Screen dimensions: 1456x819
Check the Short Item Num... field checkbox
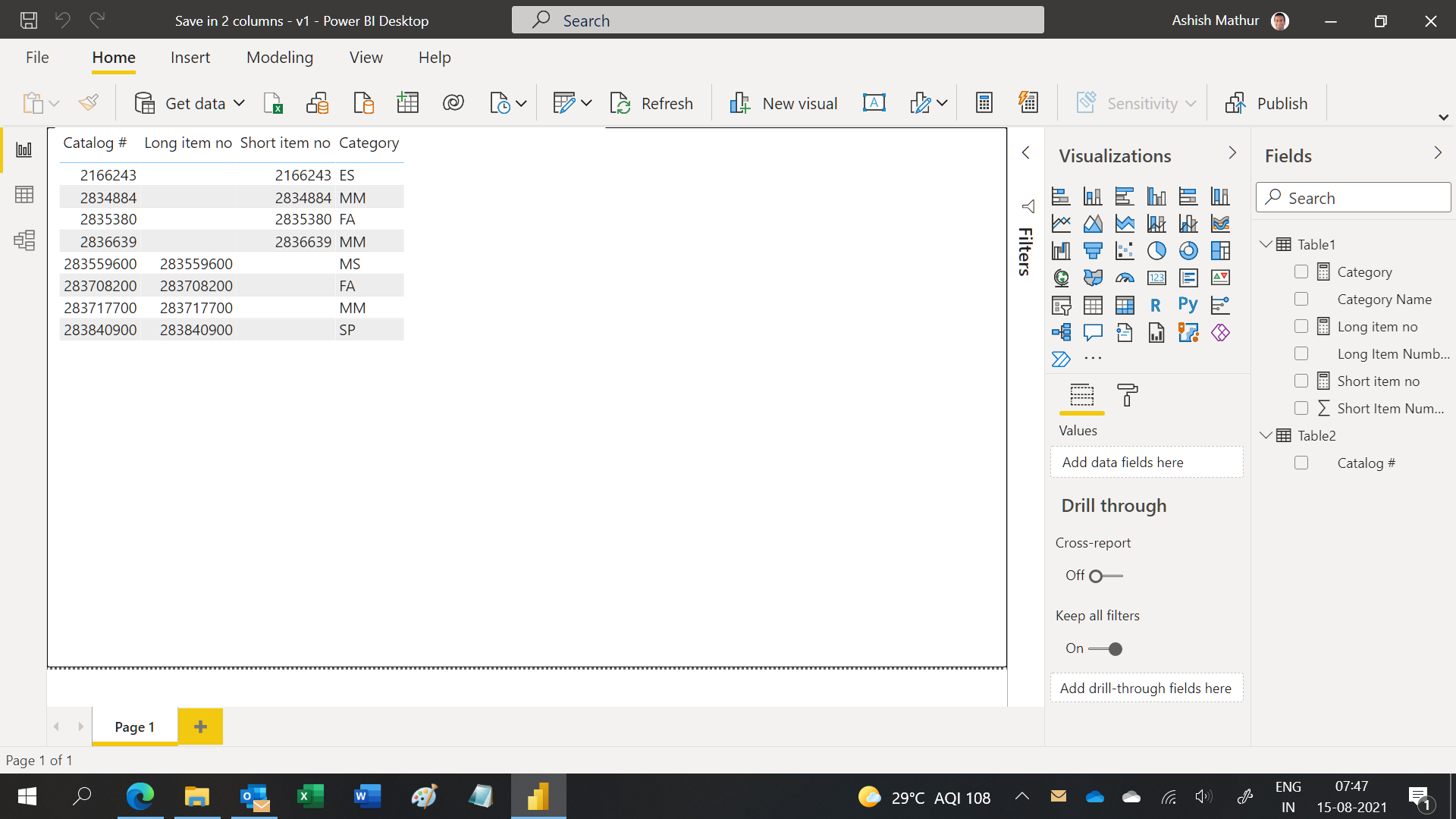coord(1301,408)
